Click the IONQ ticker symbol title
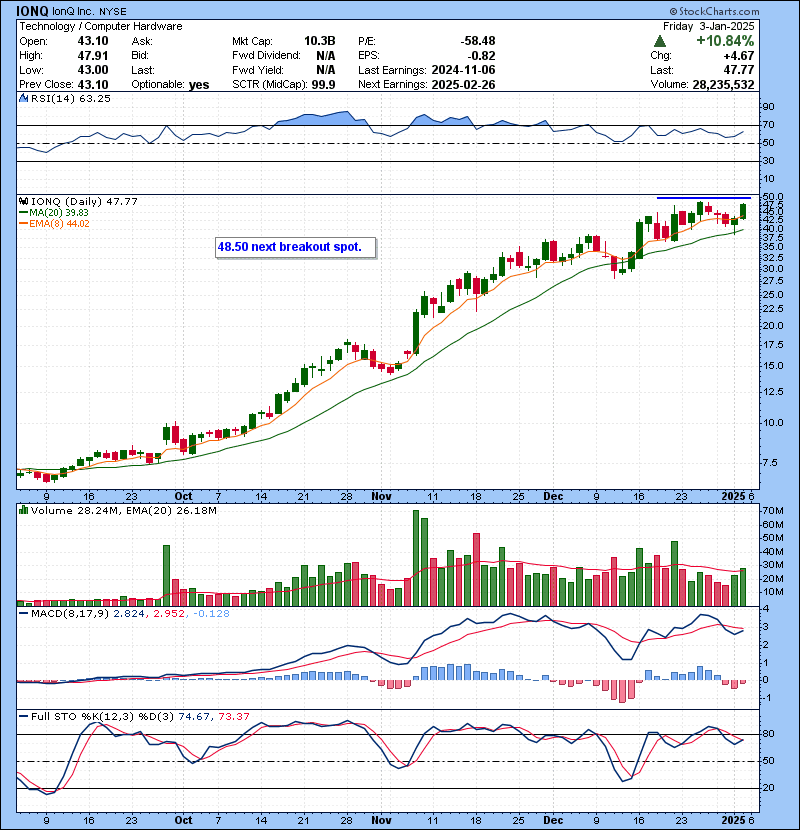Screen dimensions: 800x830 [x=32, y=11]
